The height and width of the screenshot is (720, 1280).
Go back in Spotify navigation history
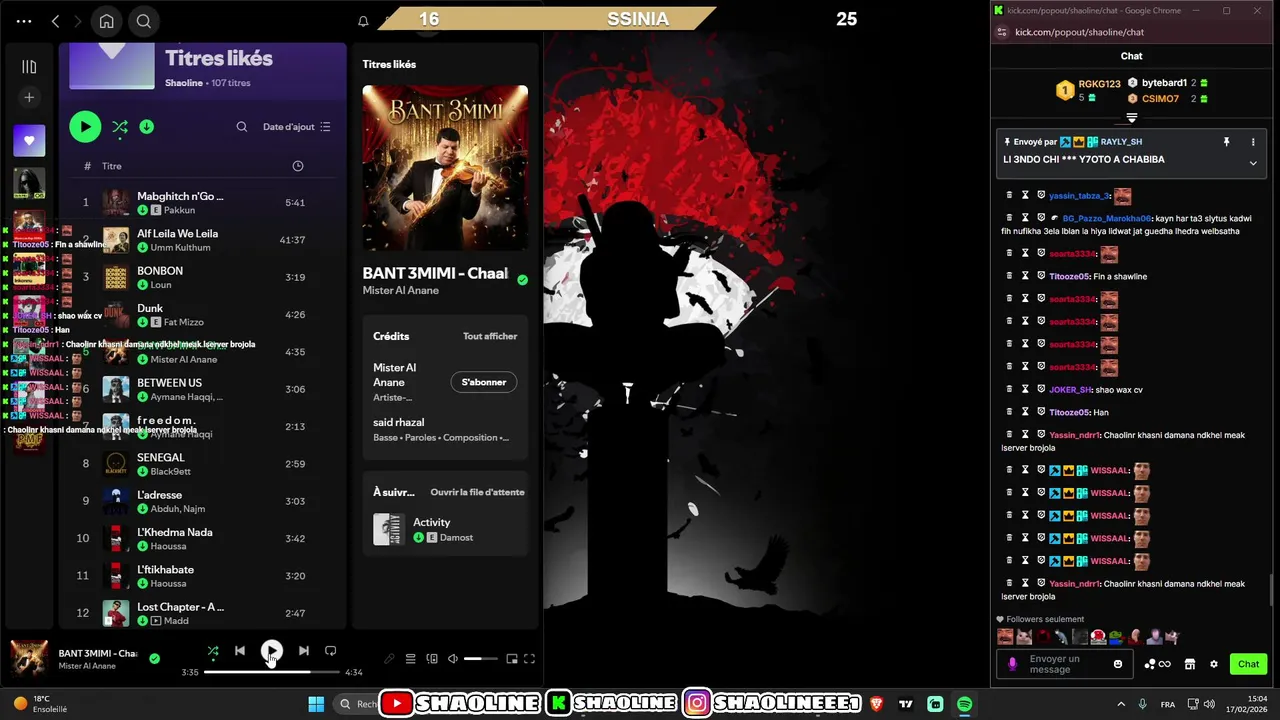(x=56, y=21)
